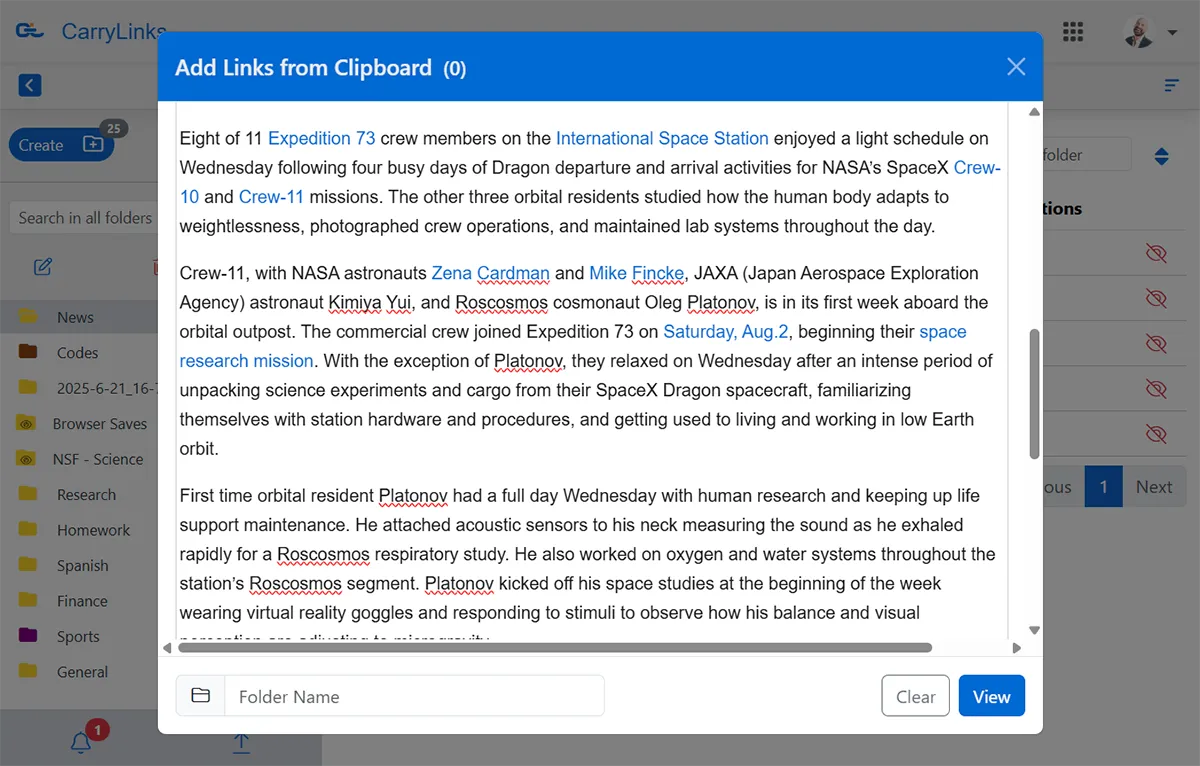Click the CarryLinks logo icon

coord(30,31)
